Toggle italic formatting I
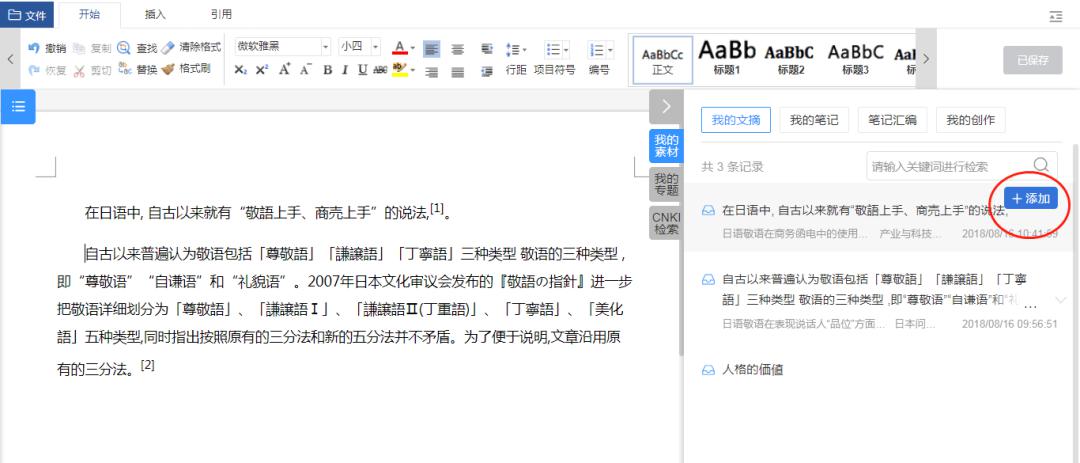 344,70
